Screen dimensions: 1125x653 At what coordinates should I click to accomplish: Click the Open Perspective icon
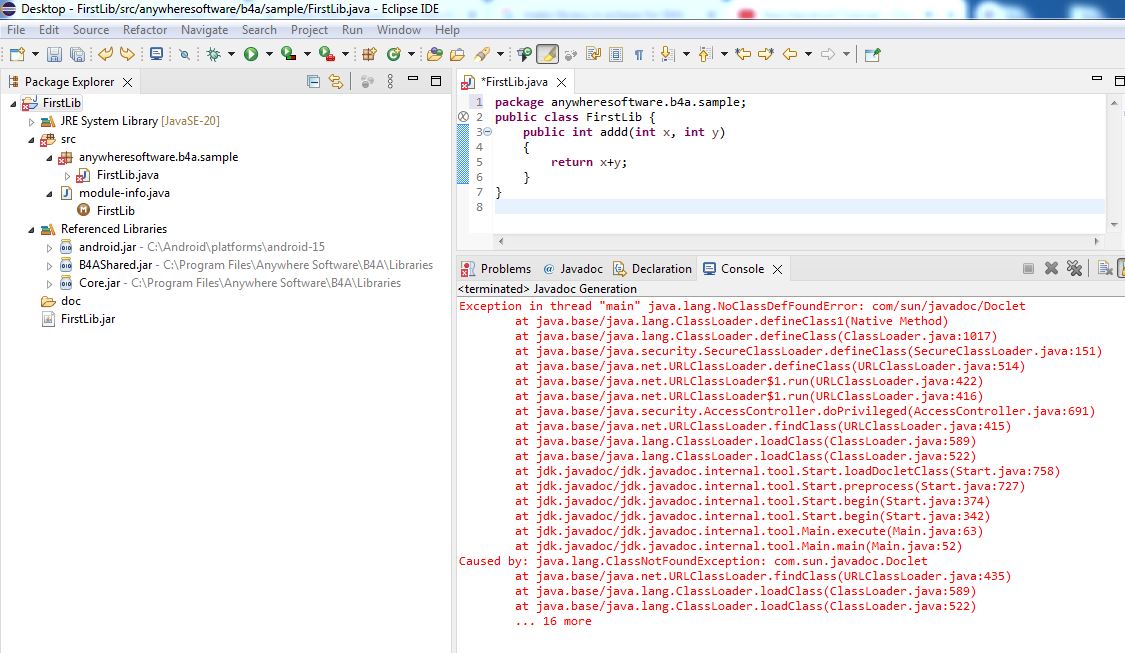click(872, 54)
